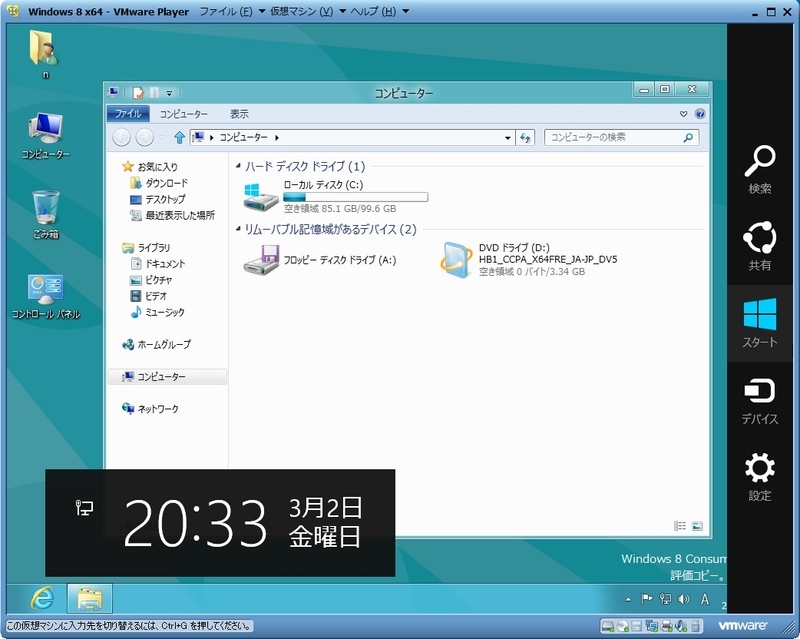This screenshot has height=639, width=800.
Task: Click the Explorer forward button
Action: pyautogui.click(x=144, y=137)
